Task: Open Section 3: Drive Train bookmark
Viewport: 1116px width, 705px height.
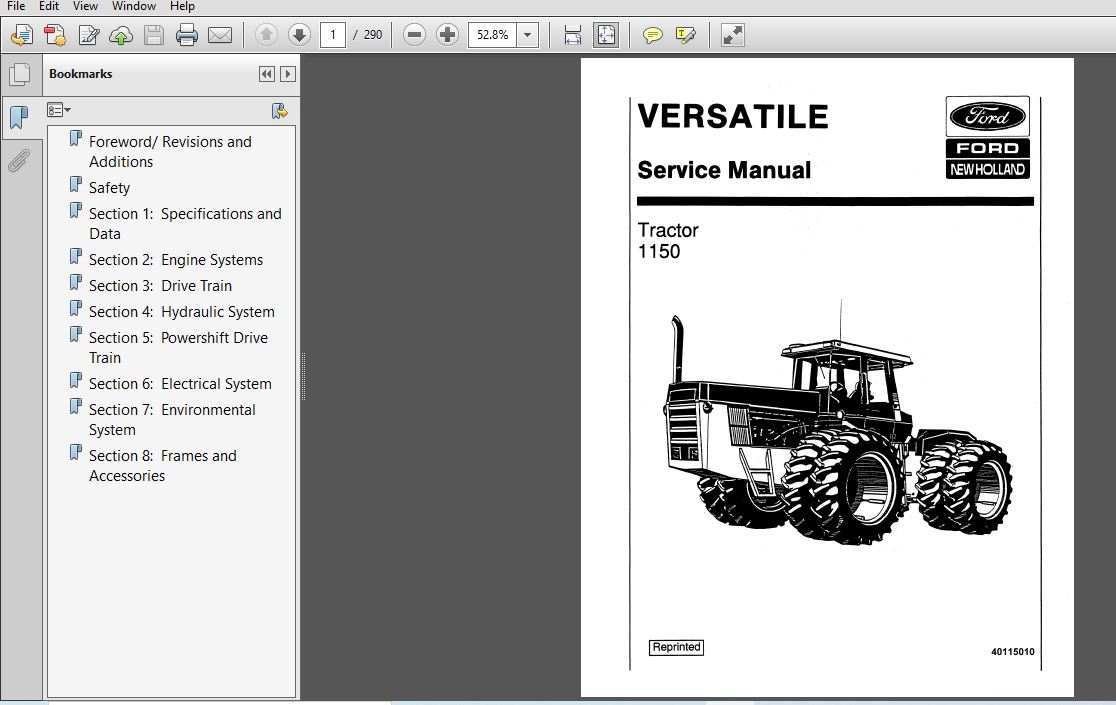Action: tap(160, 285)
